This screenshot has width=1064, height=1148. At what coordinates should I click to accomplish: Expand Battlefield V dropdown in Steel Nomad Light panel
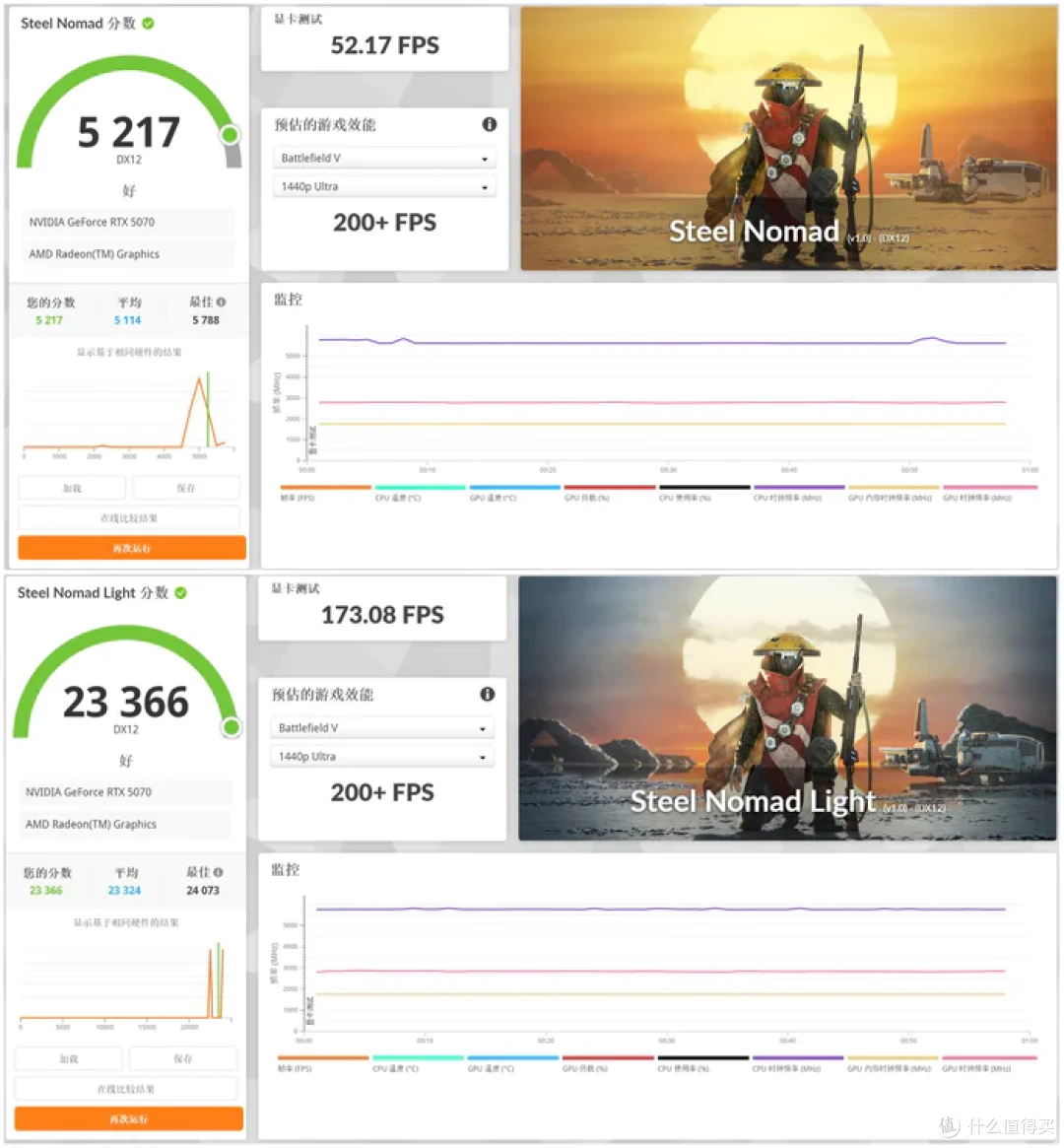point(382,728)
